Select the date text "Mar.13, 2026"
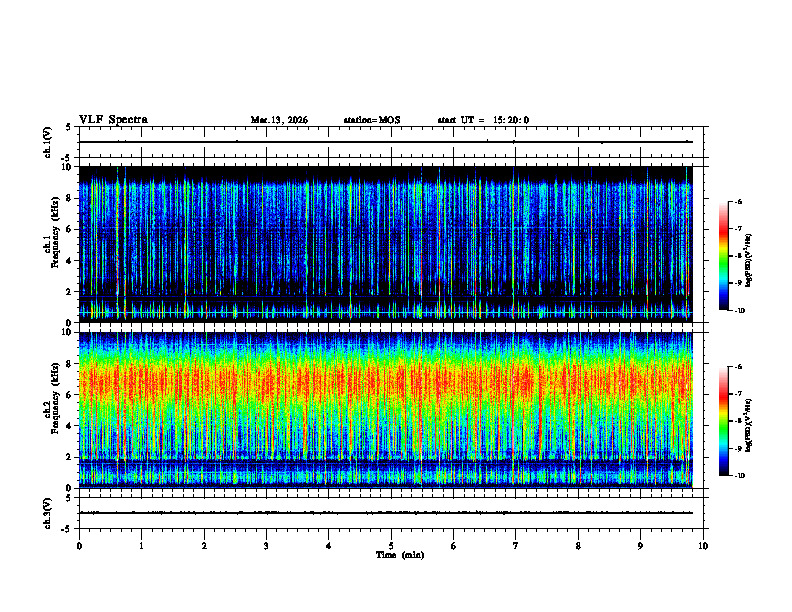This screenshot has height=612, width=792. [x=279, y=120]
